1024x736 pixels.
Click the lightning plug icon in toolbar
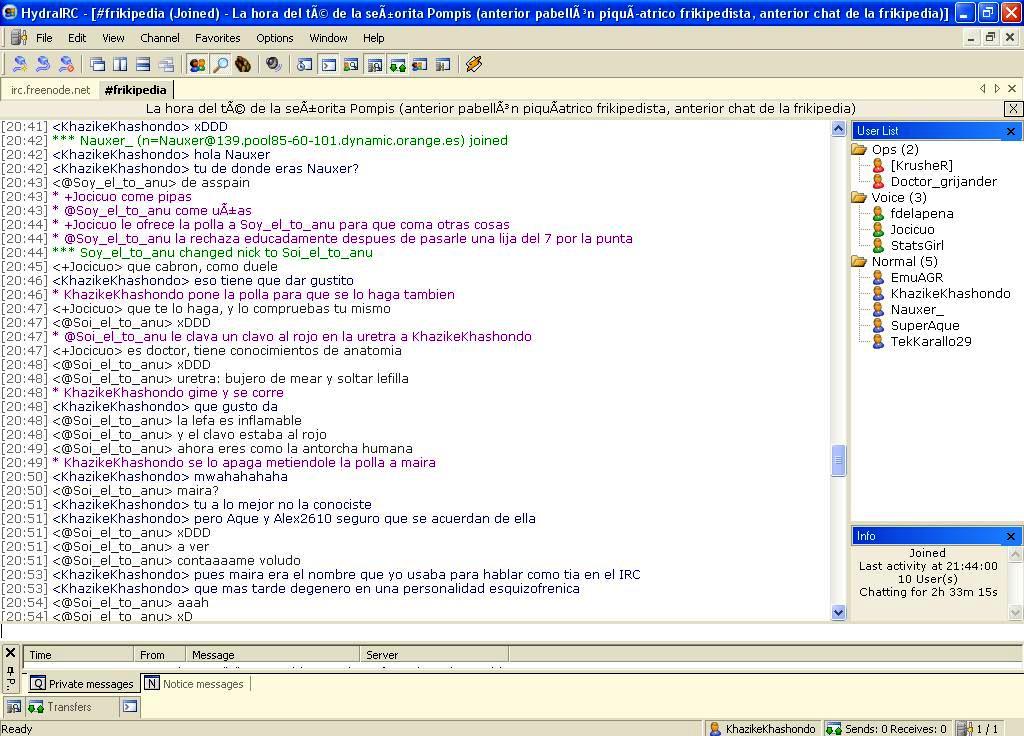pyautogui.click(x=474, y=64)
